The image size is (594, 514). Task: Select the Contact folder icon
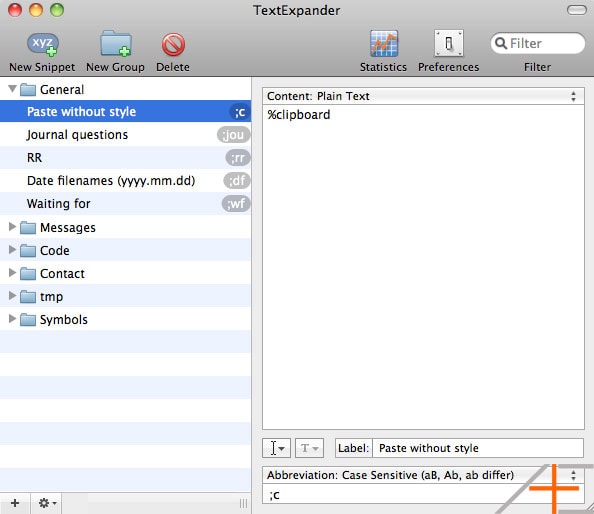(28, 274)
